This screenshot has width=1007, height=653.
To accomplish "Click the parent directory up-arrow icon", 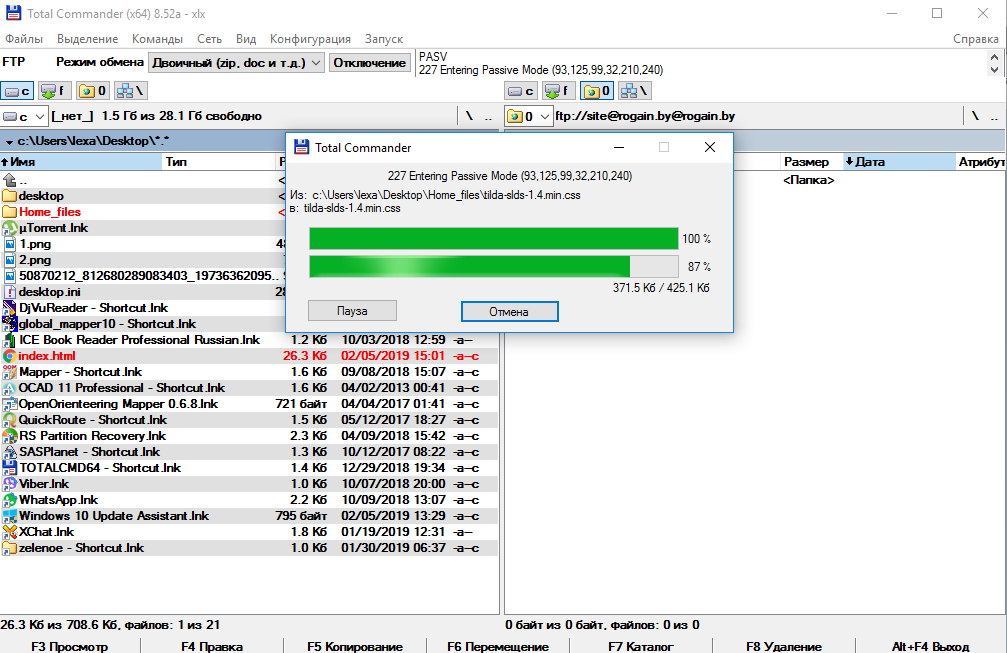I will [10, 180].
